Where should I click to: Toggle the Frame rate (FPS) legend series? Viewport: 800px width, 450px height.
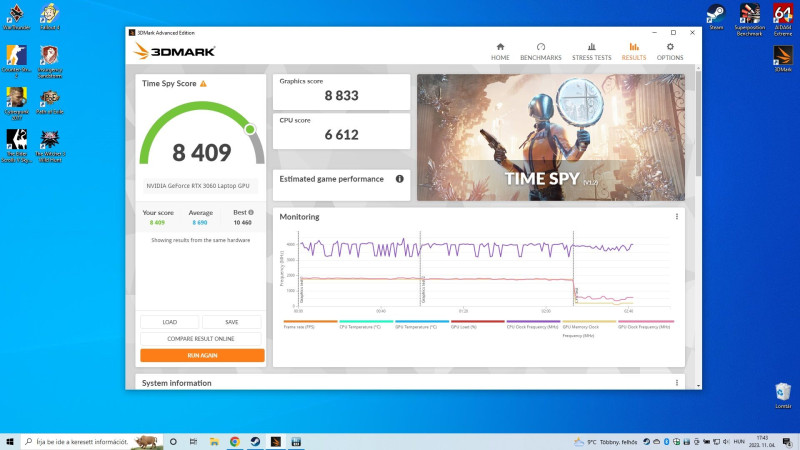(310, 324)
